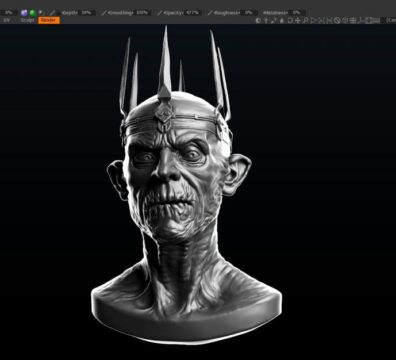Viewport: 396px width, 360px height.
Task: Click the upward arrow icon in navigation toolbar
Action: [266, 20]
